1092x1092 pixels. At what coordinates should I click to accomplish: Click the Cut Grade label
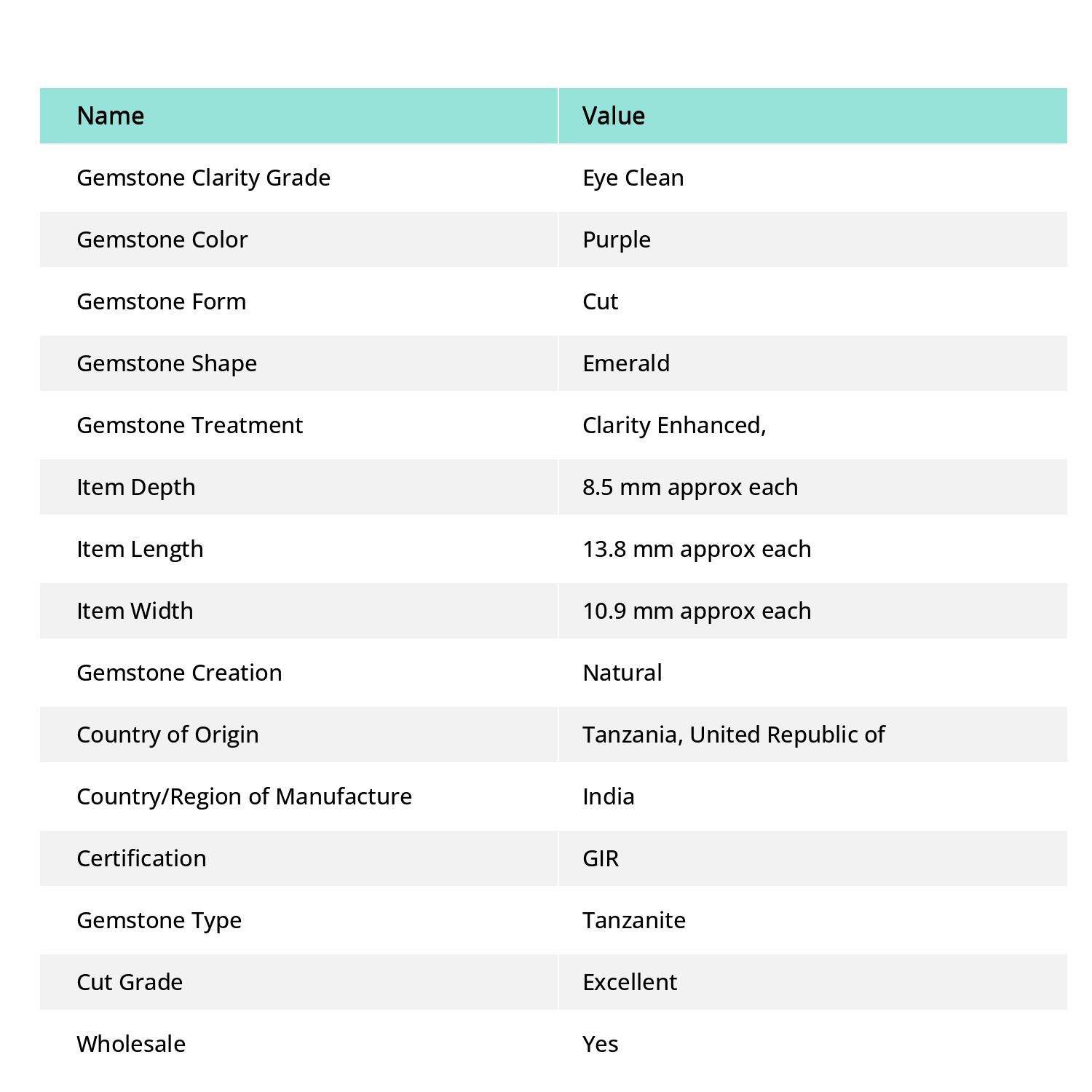point(130,982)
